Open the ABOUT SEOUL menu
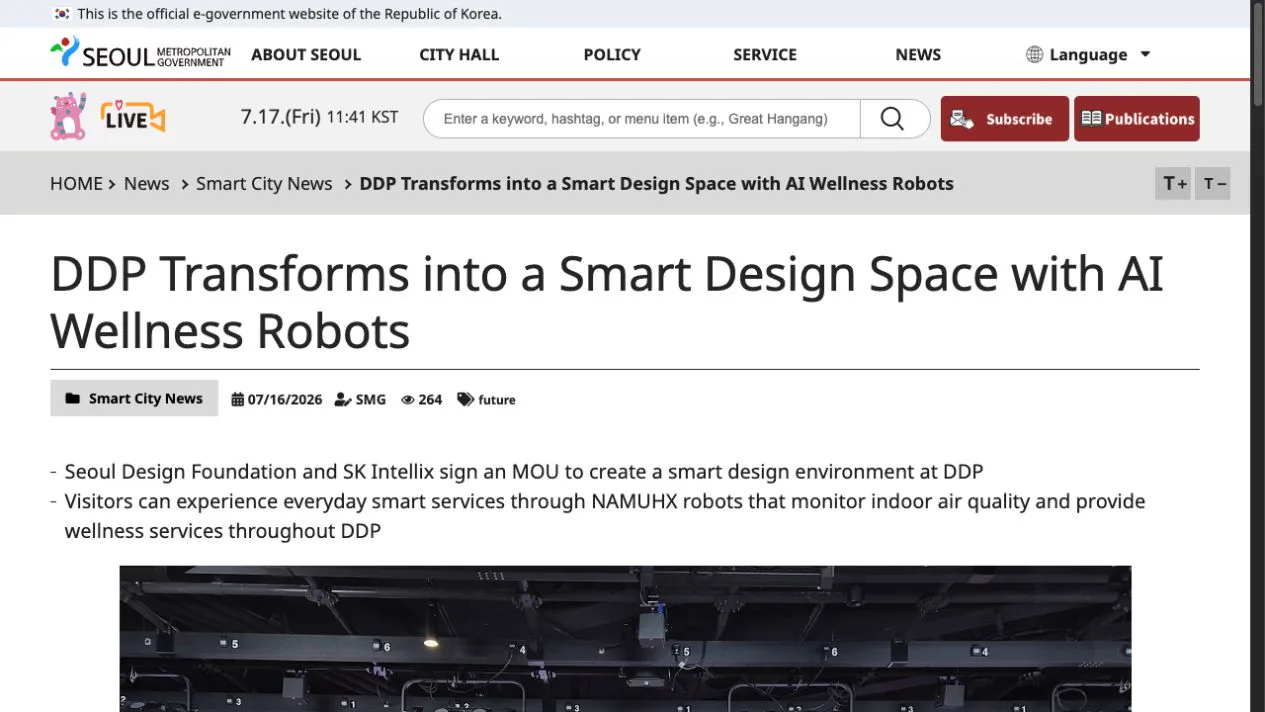The width and height of the screenshot is (1265, 712). pos(306,54)
